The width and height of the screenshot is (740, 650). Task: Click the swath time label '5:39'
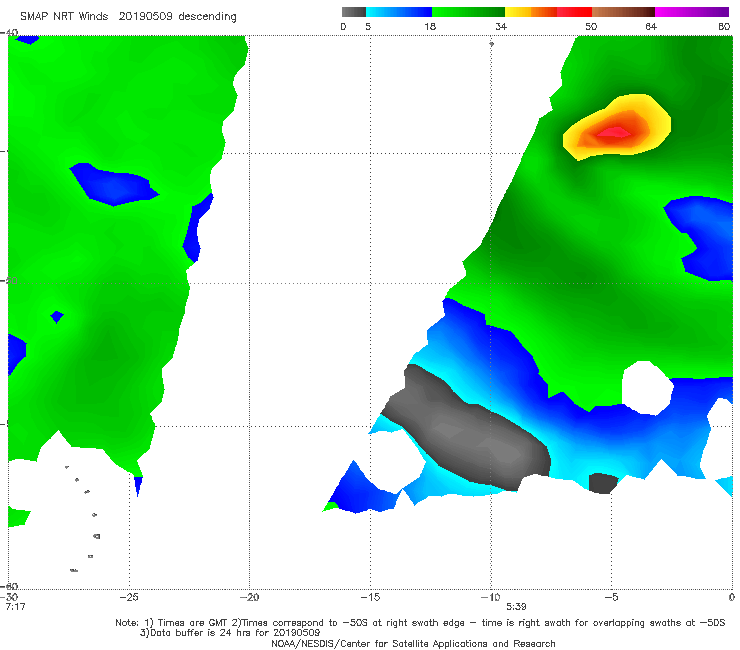click(516, 607)
